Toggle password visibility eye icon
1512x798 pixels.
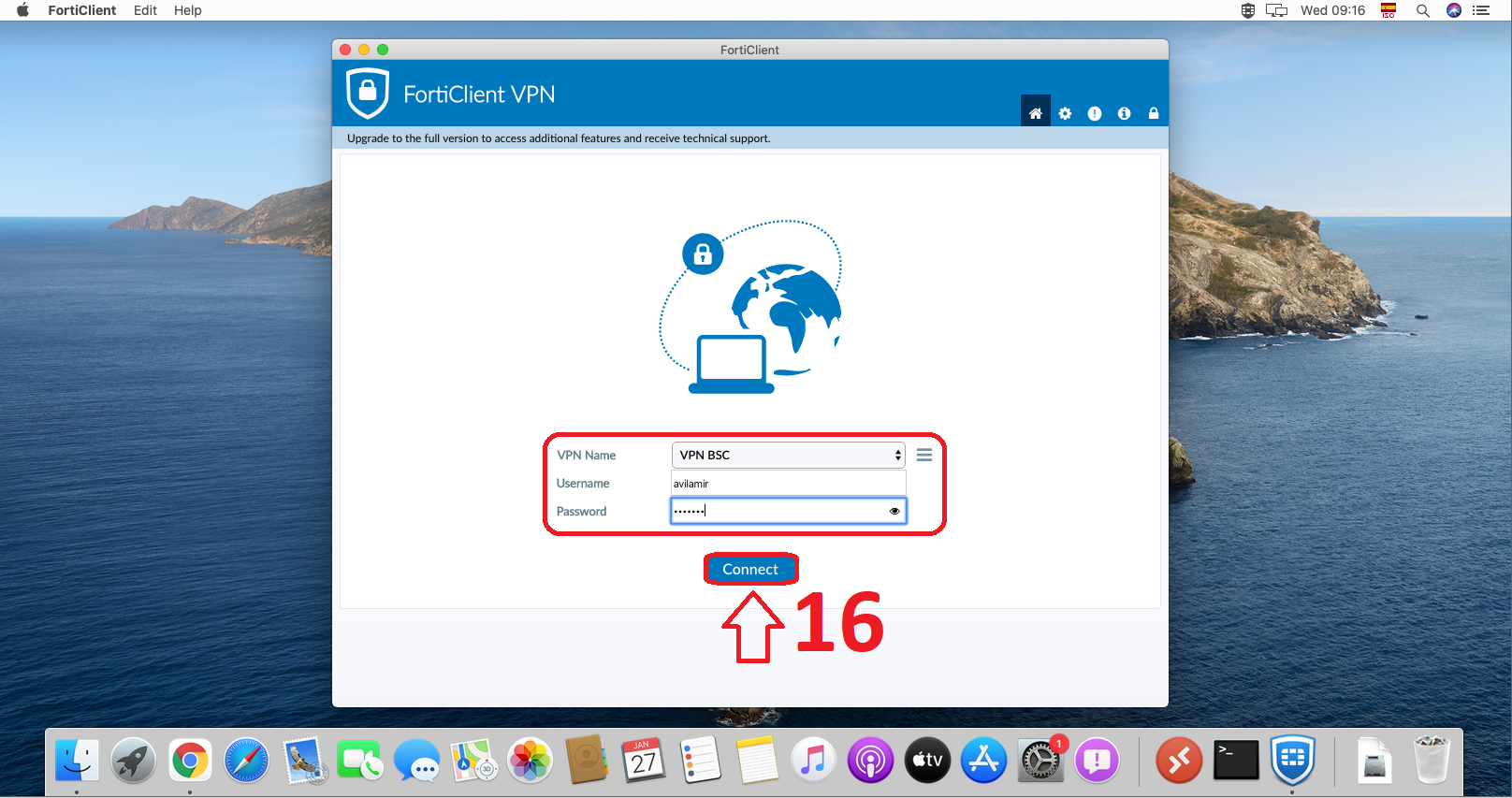tap(894, 511)
